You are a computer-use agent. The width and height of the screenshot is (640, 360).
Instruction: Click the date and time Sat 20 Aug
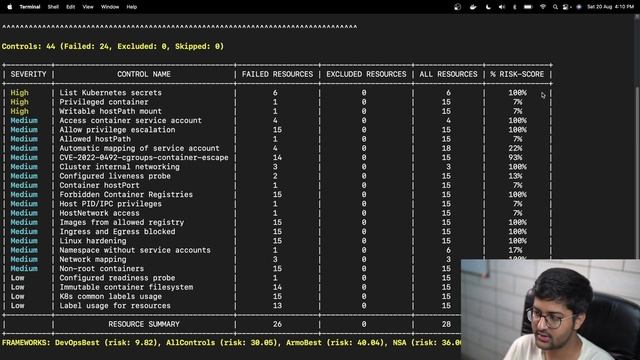610,7
